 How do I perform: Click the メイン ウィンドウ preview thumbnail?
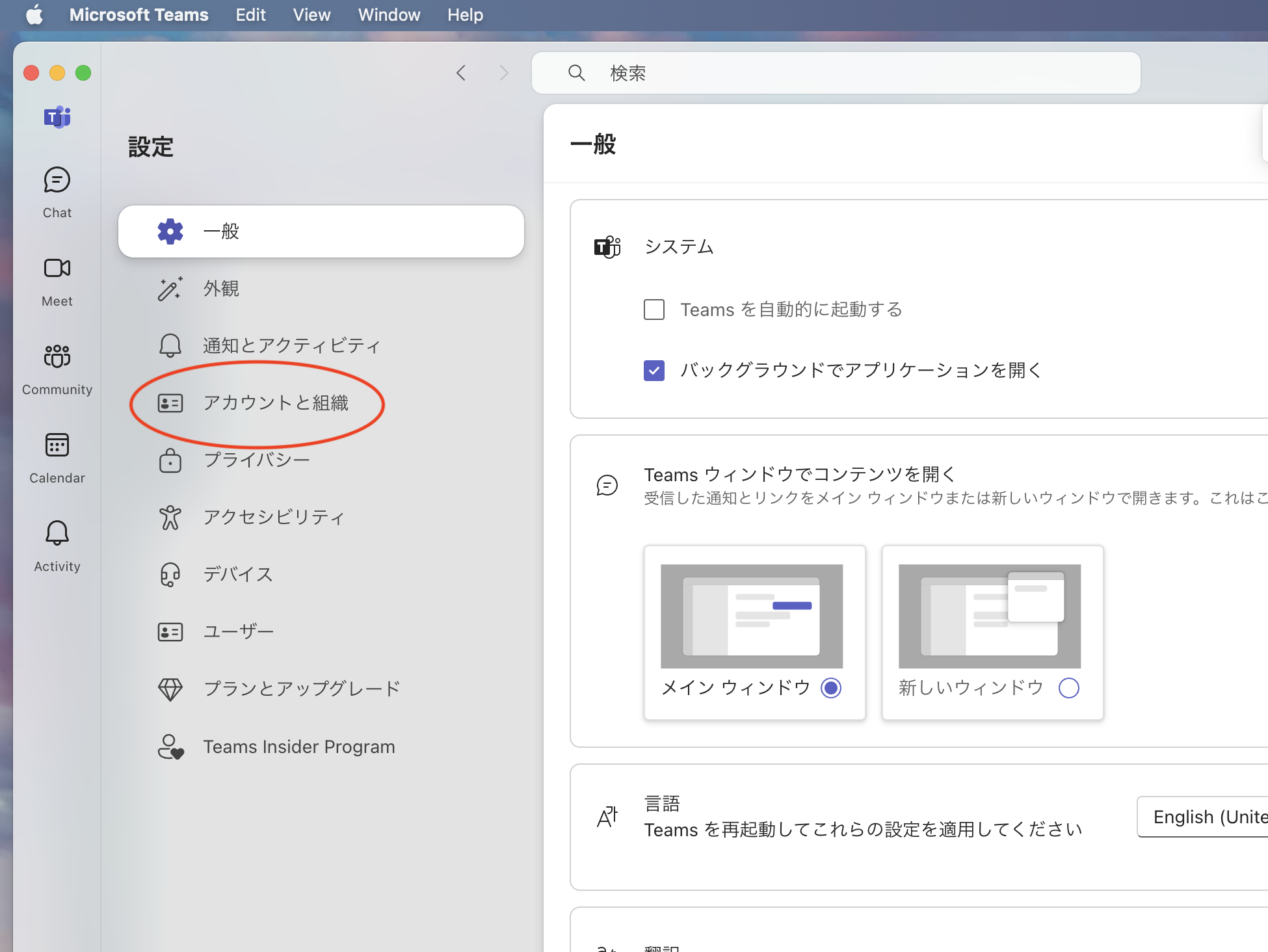(752, 616)
